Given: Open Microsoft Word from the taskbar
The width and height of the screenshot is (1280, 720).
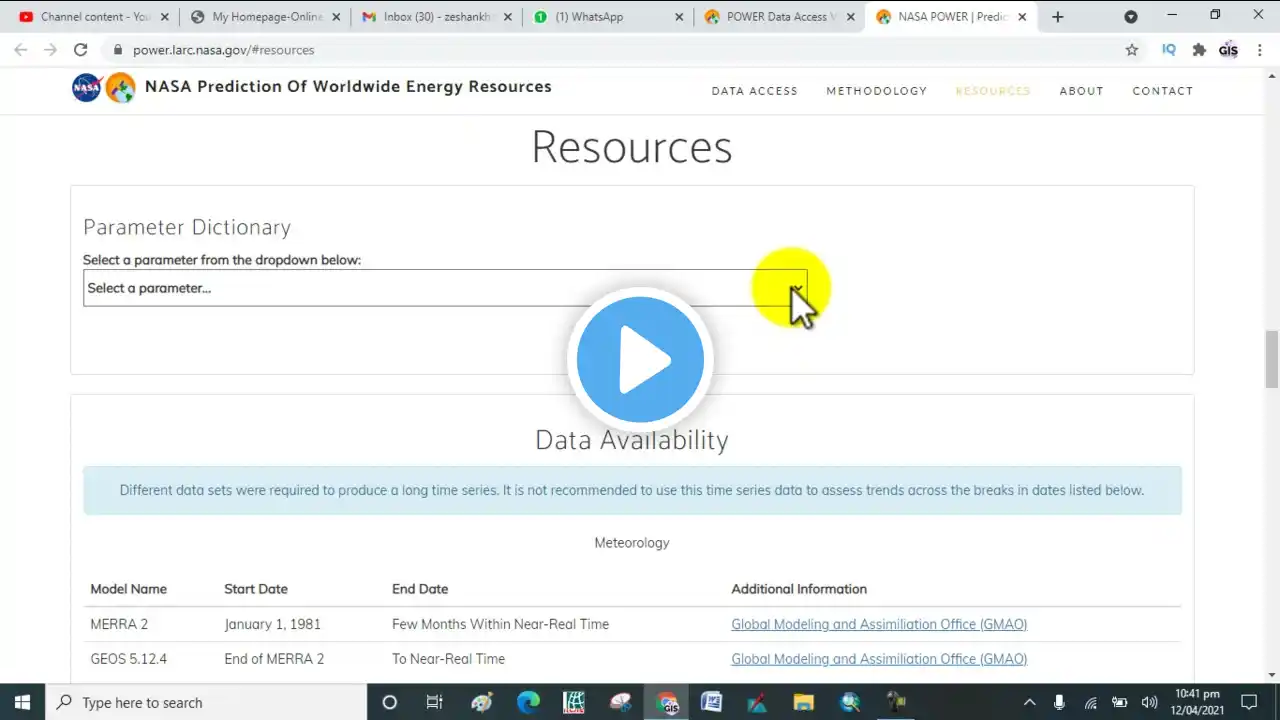Looking at the screenshot, I should (x=711, y=702).
